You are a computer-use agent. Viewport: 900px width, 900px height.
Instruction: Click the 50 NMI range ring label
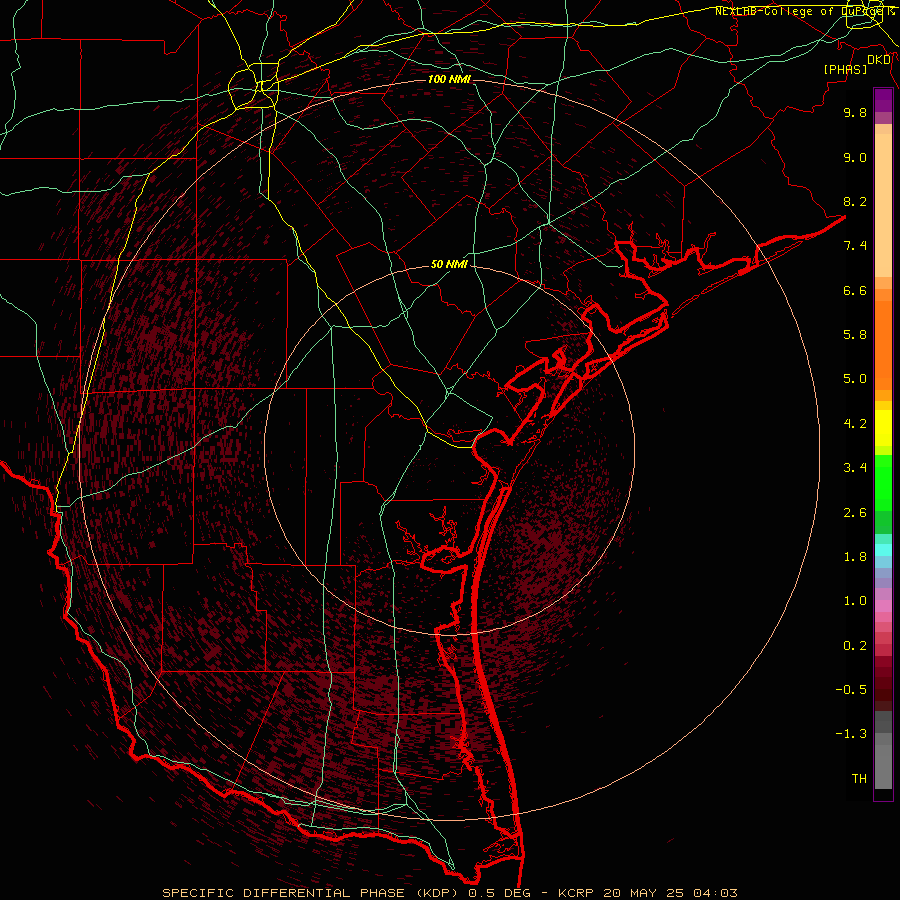[x=449, y=264]
